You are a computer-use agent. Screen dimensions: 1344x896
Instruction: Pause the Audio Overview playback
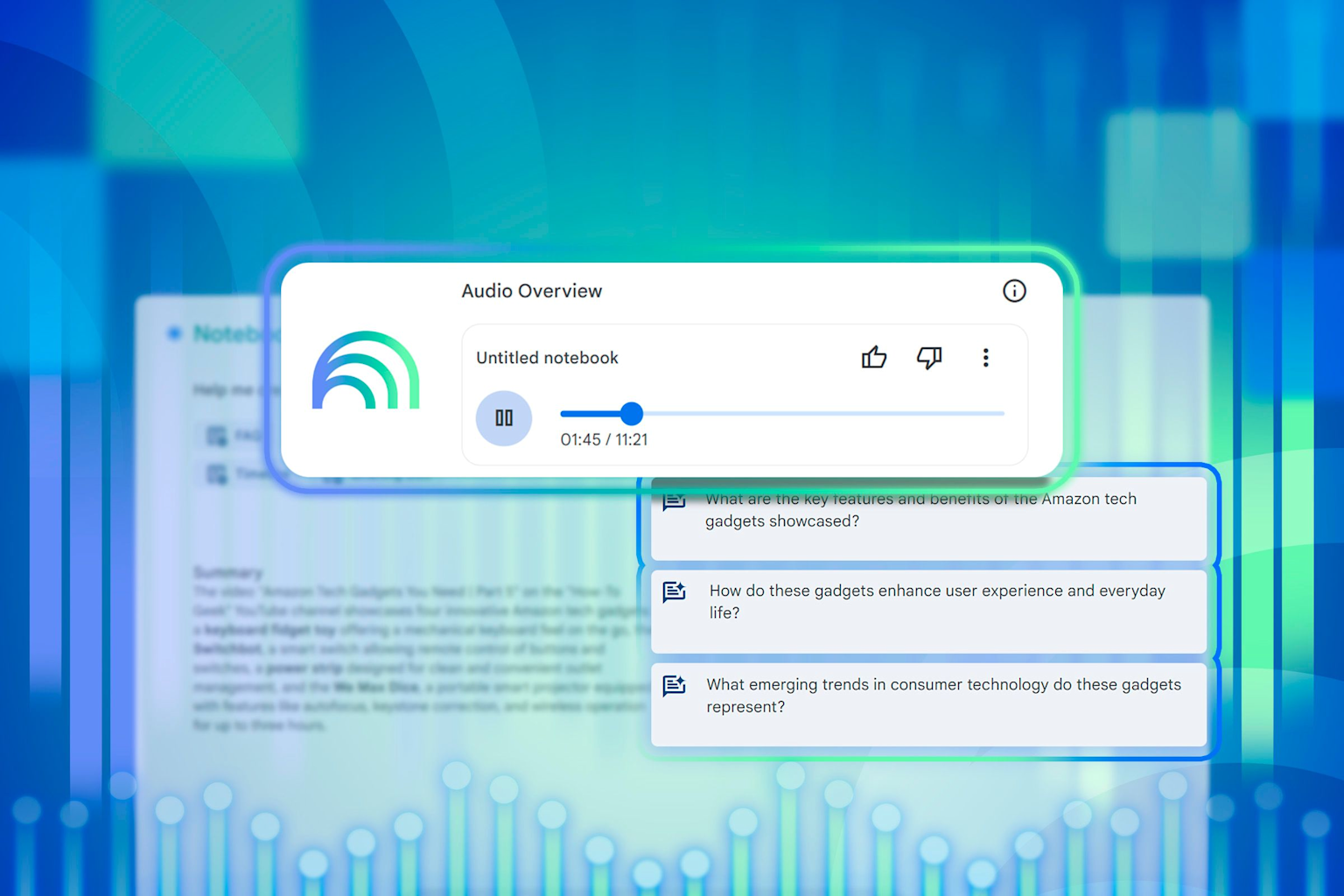503,418
